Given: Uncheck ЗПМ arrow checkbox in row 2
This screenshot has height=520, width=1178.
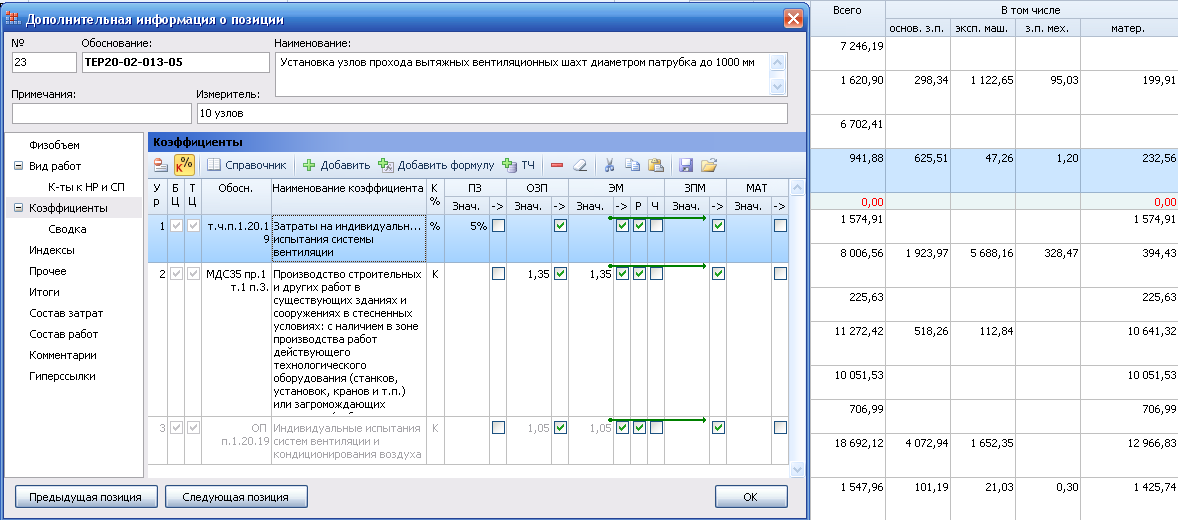Looking at the screenshot, I should [717, 274].
